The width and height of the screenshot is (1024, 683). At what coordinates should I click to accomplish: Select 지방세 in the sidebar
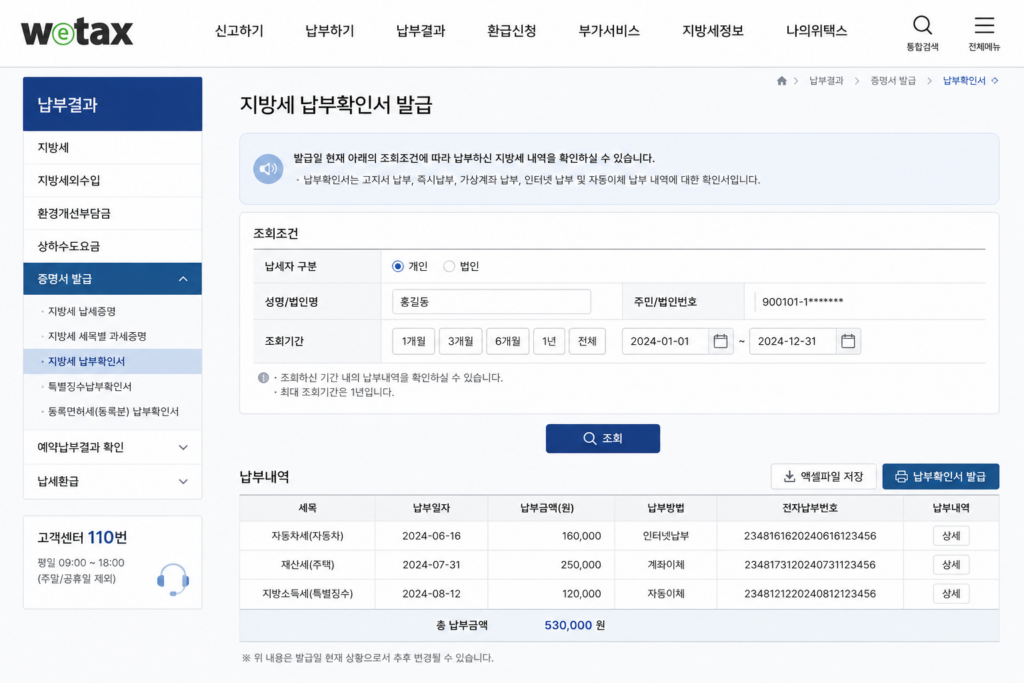[112, 148]
